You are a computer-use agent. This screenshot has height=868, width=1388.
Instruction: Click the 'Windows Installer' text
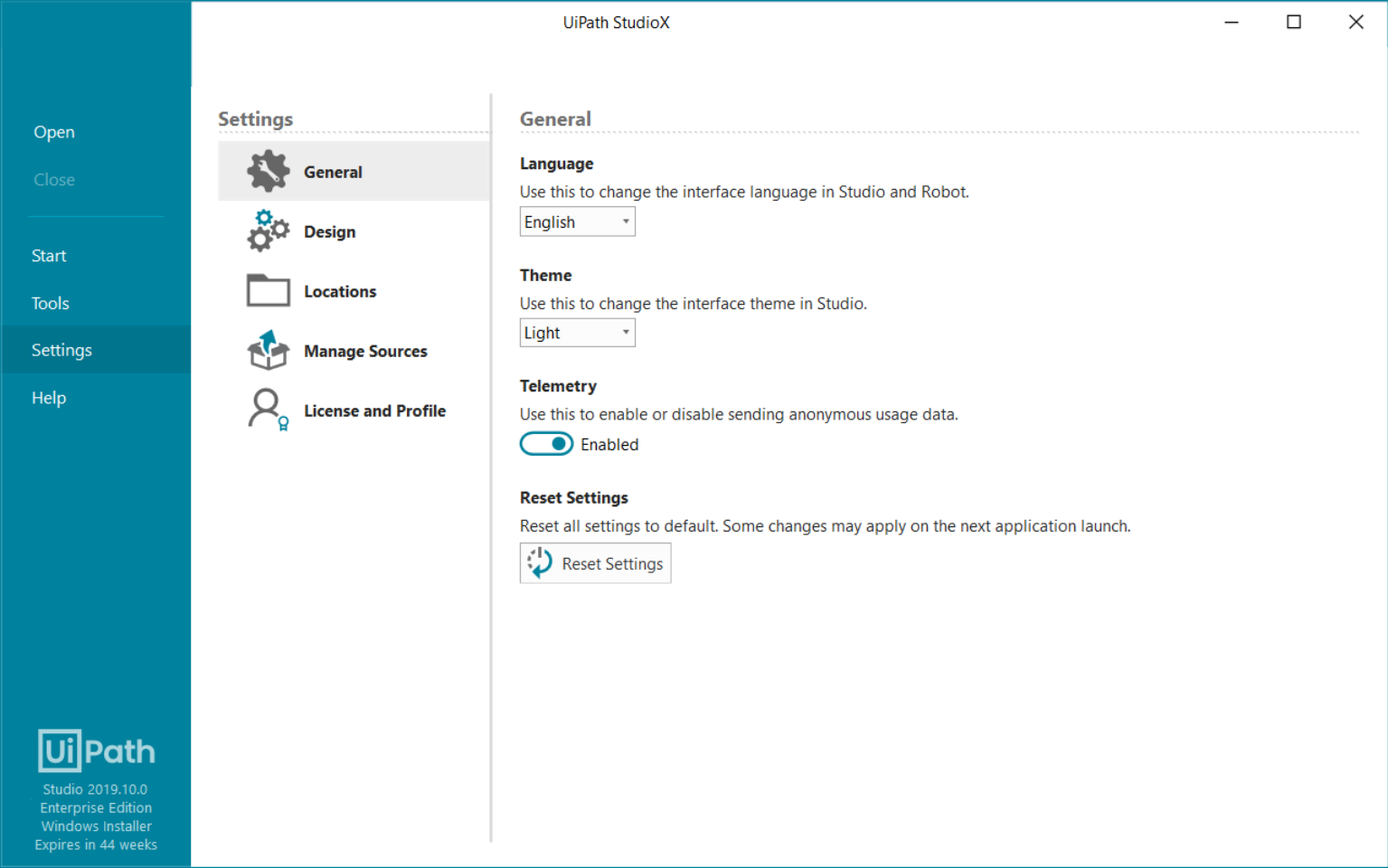96,826
